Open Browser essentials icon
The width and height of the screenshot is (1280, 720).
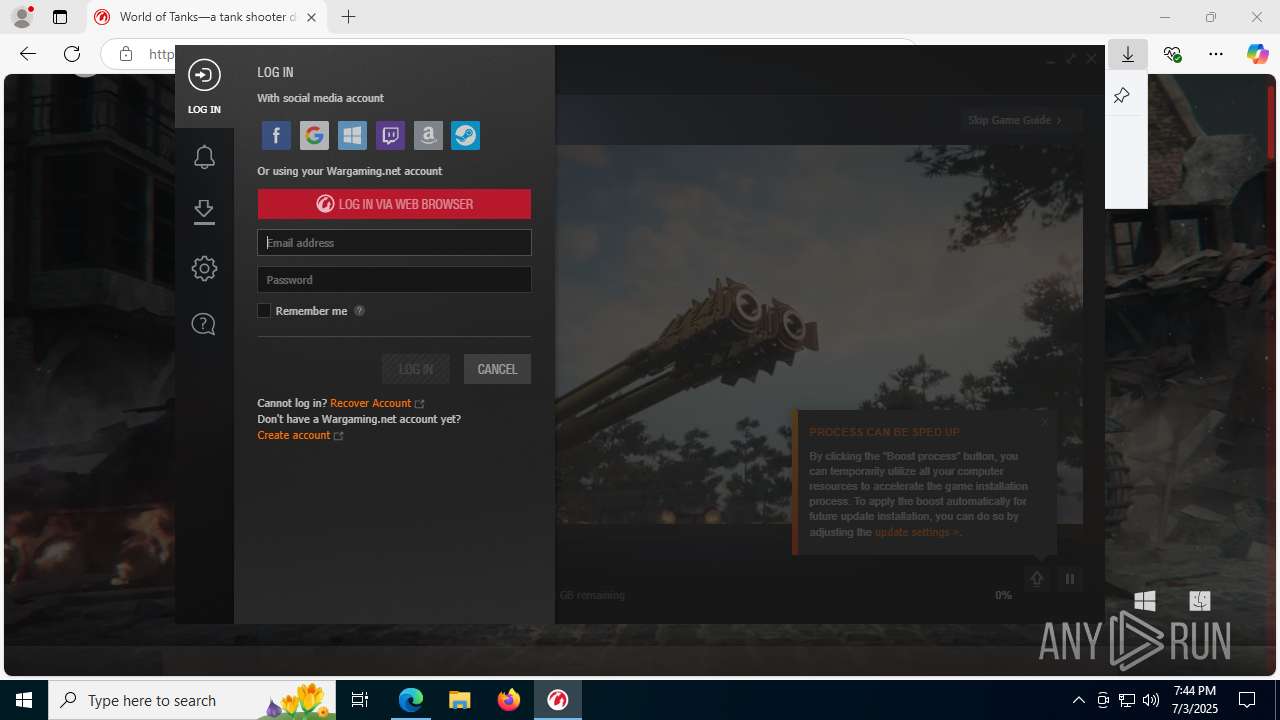(1172, 55)
